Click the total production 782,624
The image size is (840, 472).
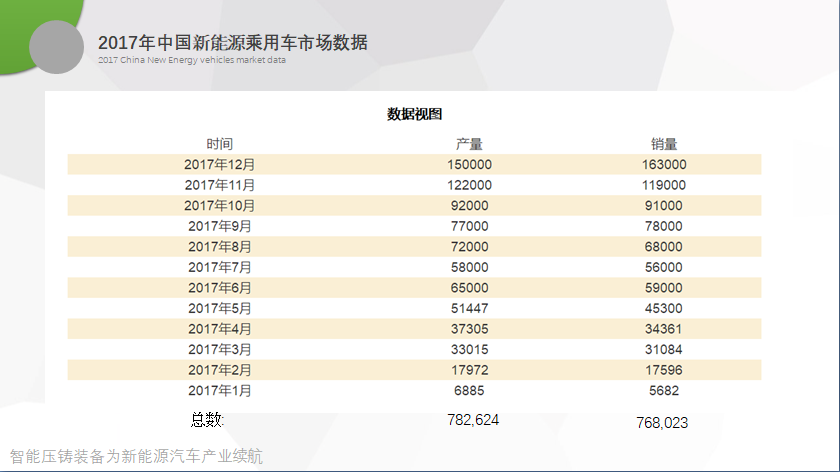(x=473, y=420)
